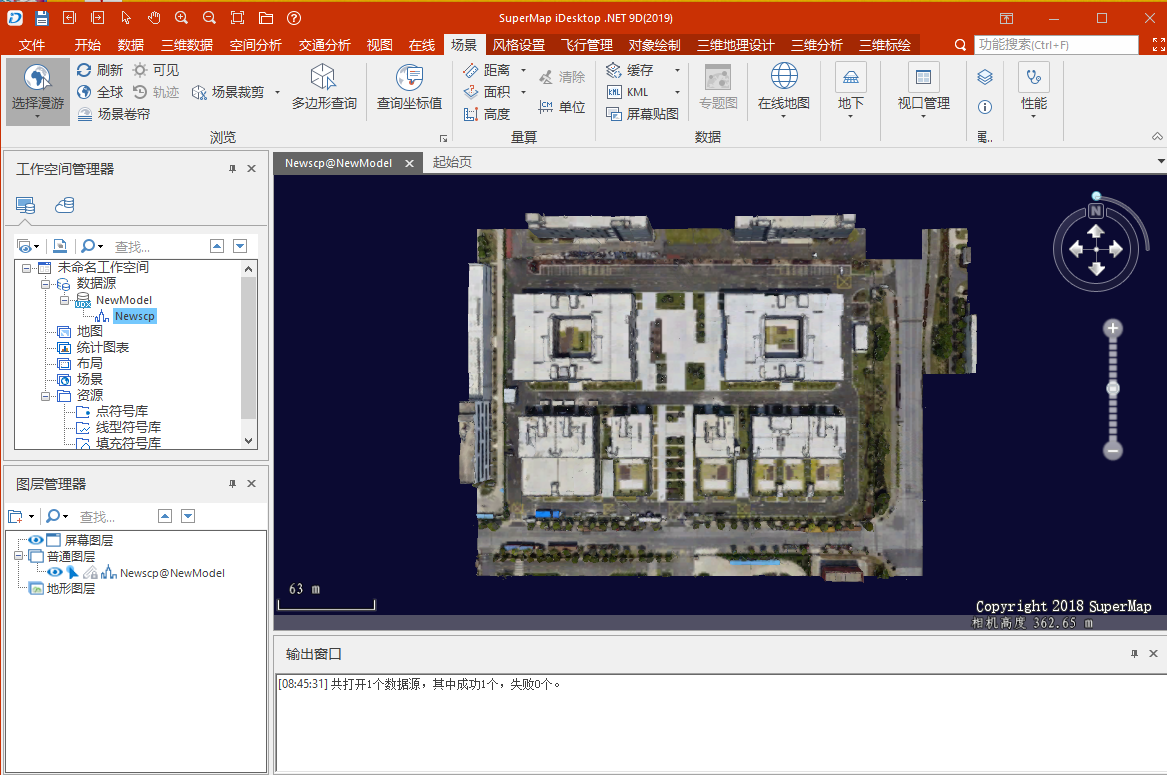The image size is (1167, 775).
Task: Switch to the 起始页 document tab
Action: (x=452, y=162)
